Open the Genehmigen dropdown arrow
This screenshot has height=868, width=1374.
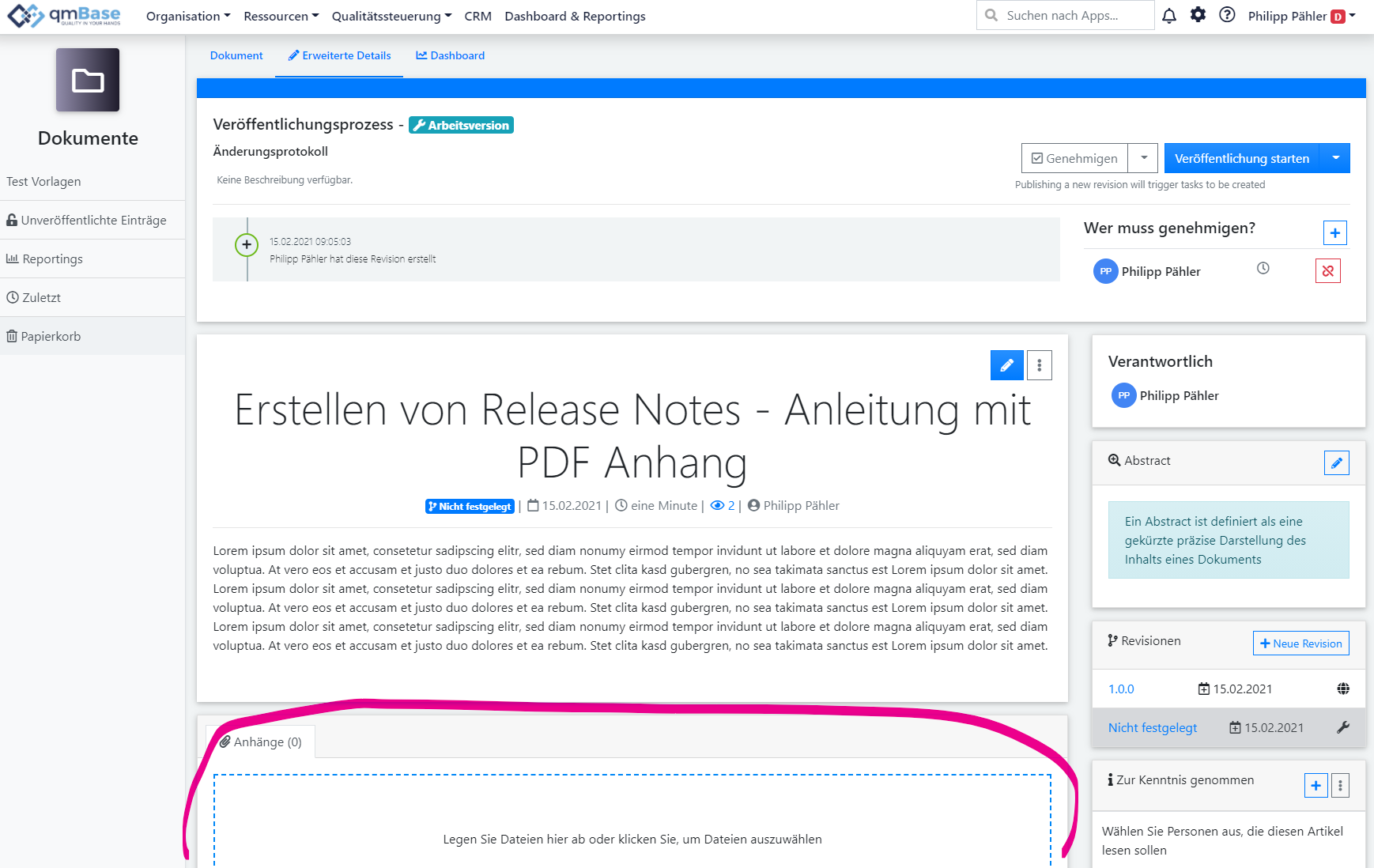pyautogui.click(x=1143, y=158)
